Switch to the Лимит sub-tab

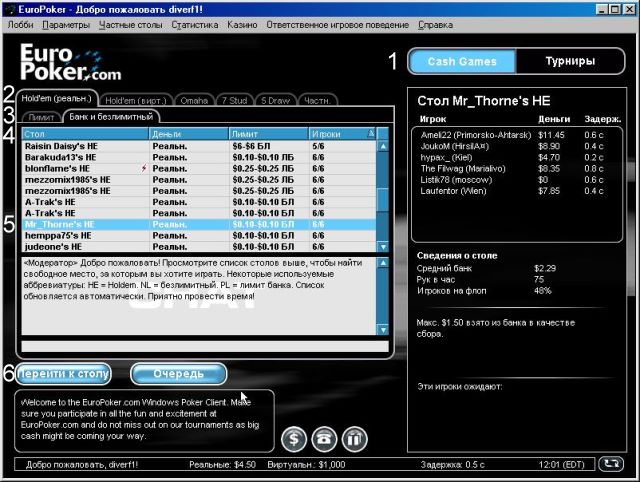click(x=41, y=118)
